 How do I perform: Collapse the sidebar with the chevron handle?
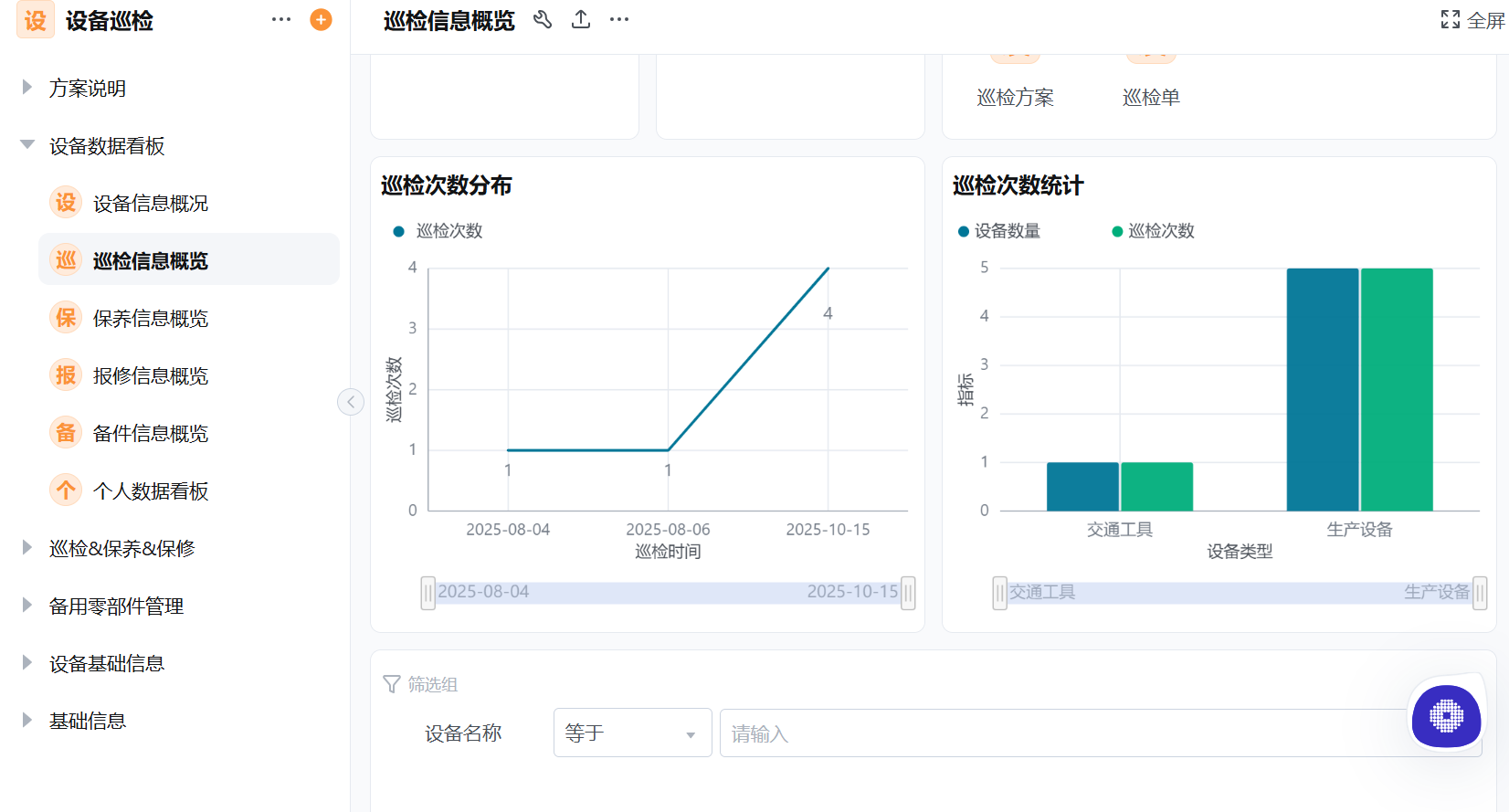tap(351, 402)
